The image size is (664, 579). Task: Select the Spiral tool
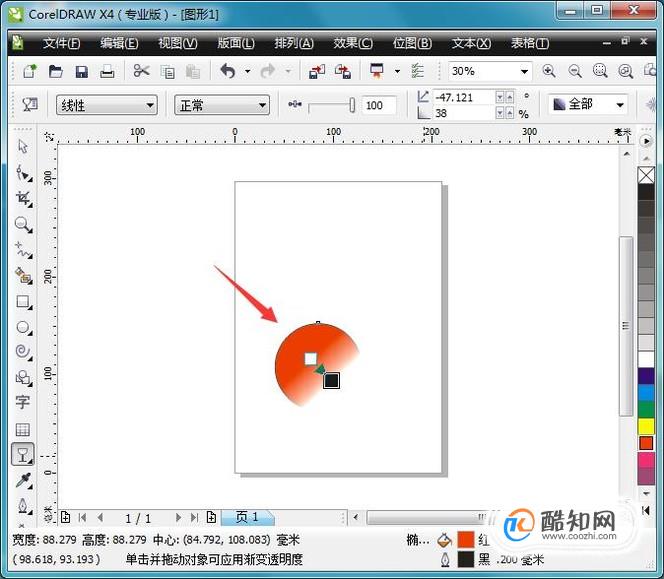[x=23, y=352]
